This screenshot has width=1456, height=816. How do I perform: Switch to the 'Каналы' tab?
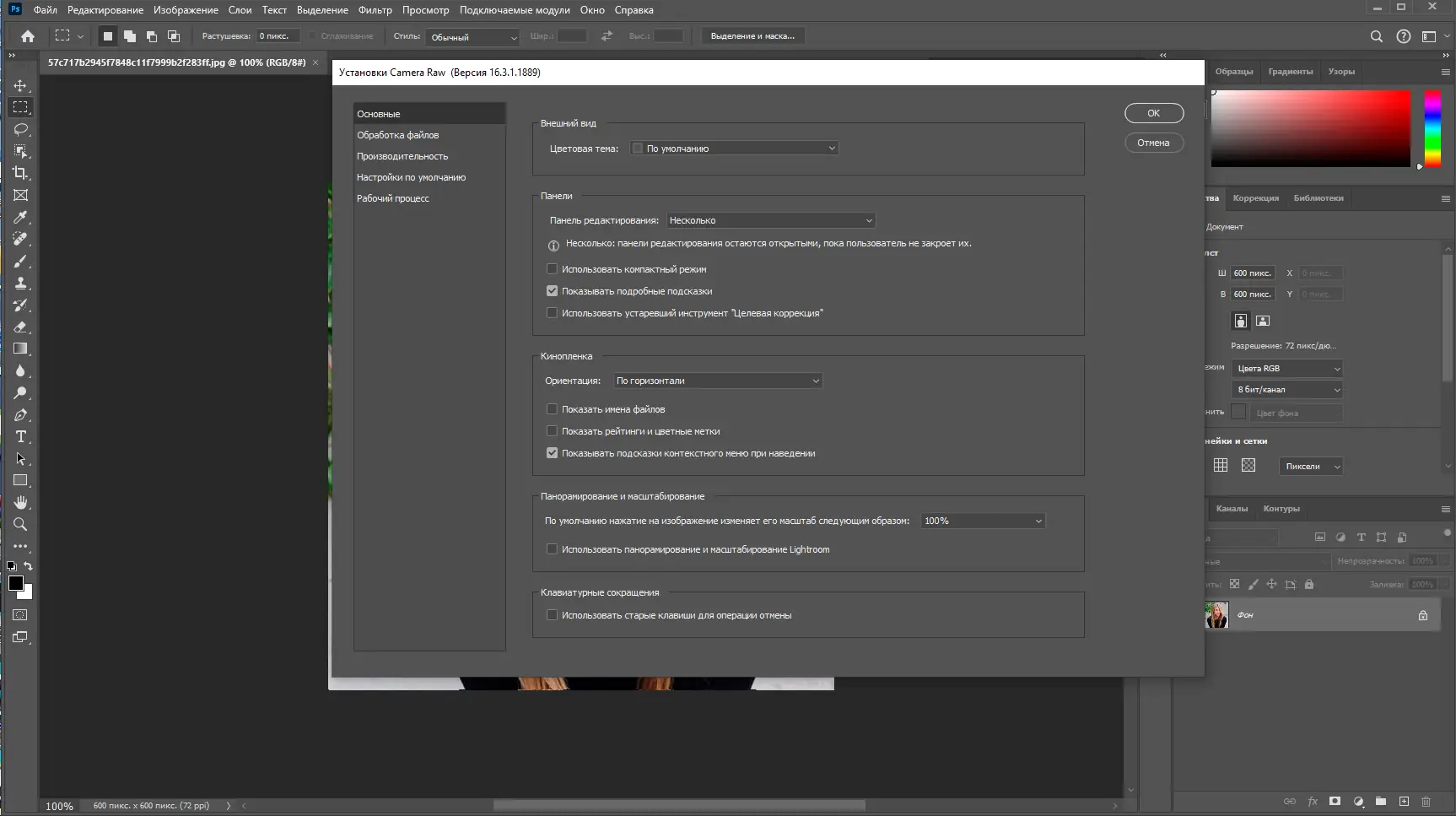(1232, 509)
